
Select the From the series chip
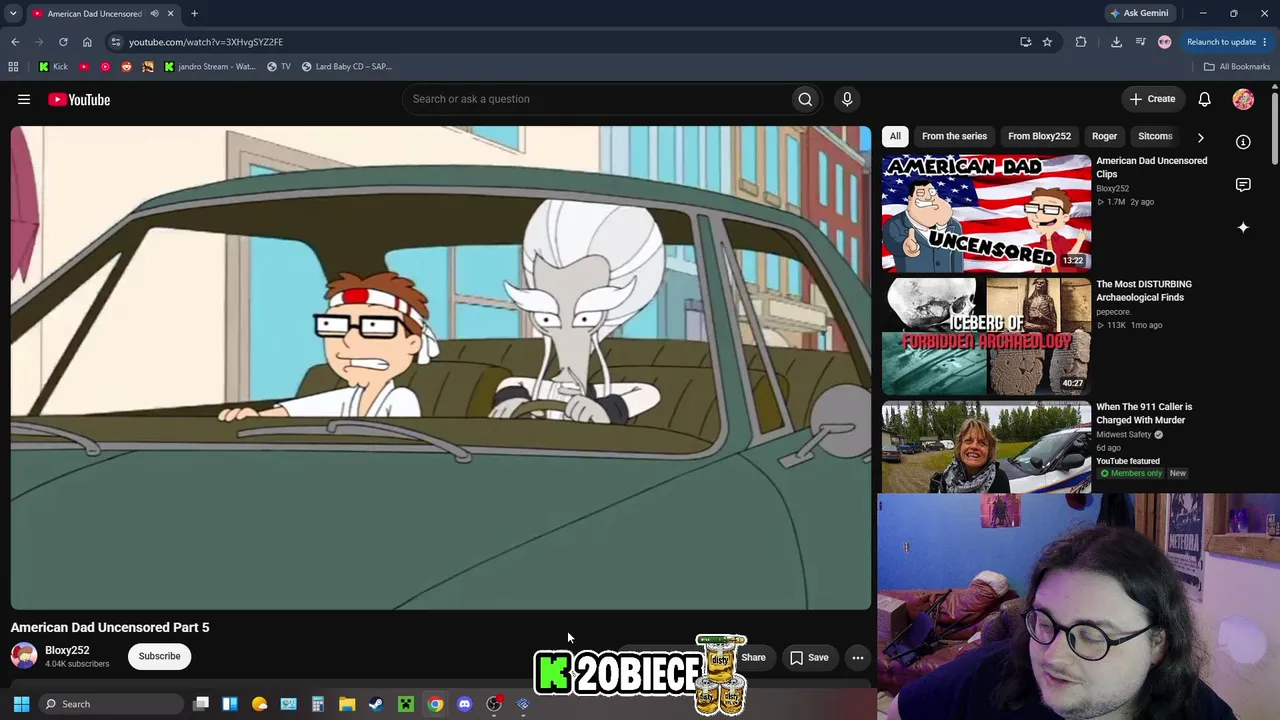pos(954,136)
